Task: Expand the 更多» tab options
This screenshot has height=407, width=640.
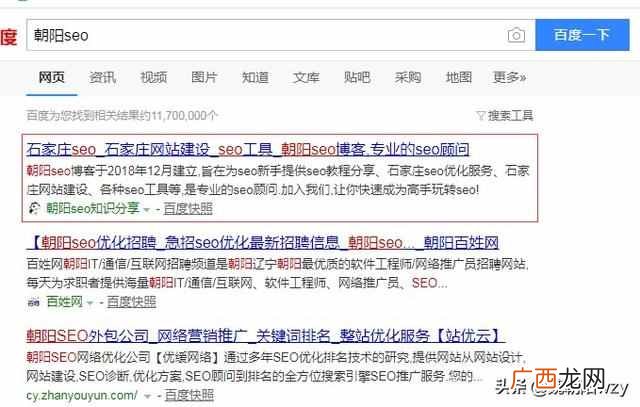Action: [x=509, y=77]
